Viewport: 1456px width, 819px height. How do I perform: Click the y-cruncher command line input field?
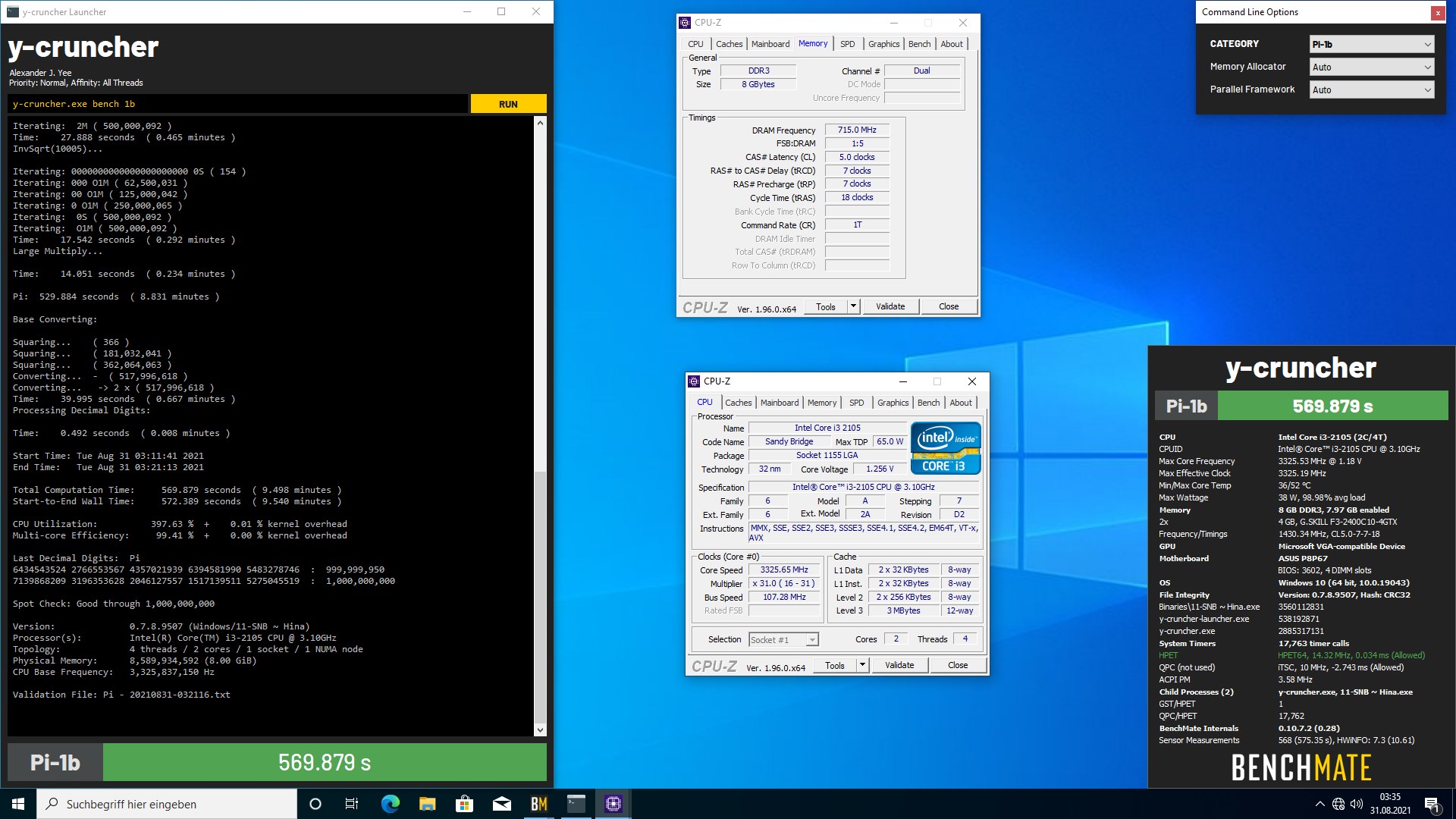point(237,104)
